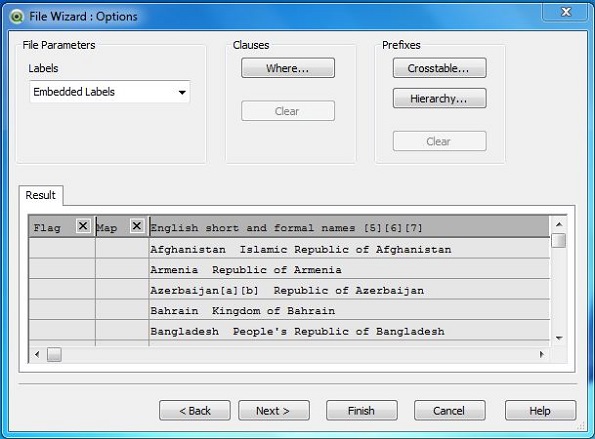Open Help for the wizard
Image resolution: width=595 pixels, height=439 pixels.
(540, 411)
